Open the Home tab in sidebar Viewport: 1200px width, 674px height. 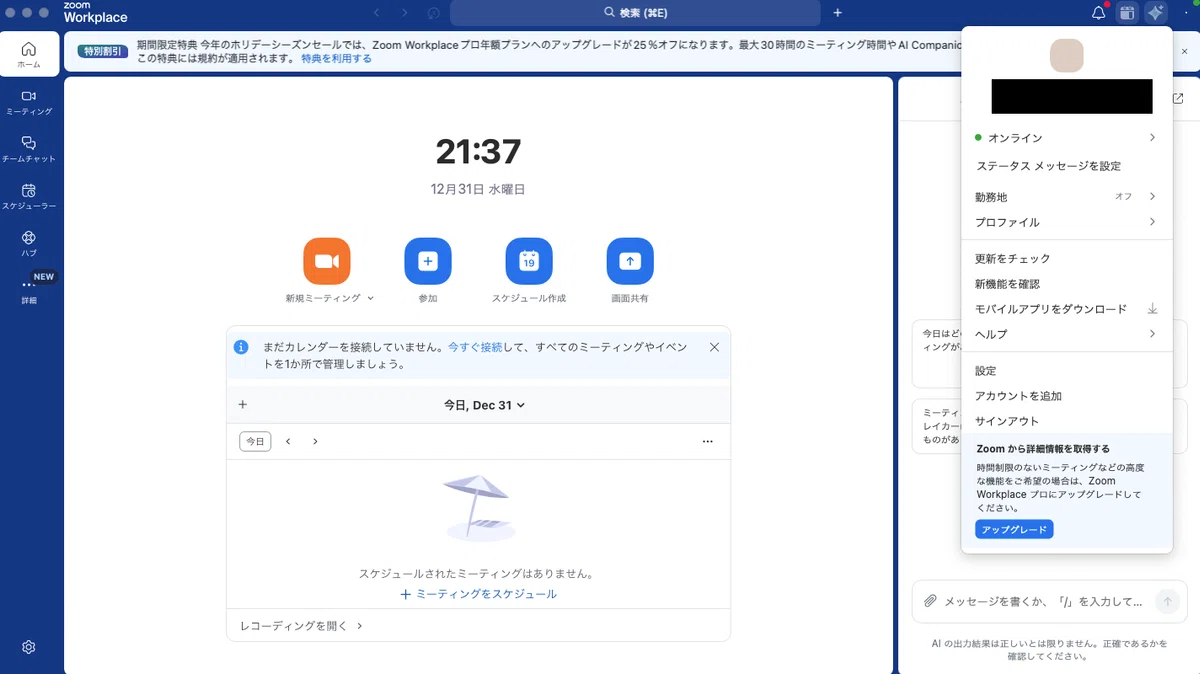[29, 54]
